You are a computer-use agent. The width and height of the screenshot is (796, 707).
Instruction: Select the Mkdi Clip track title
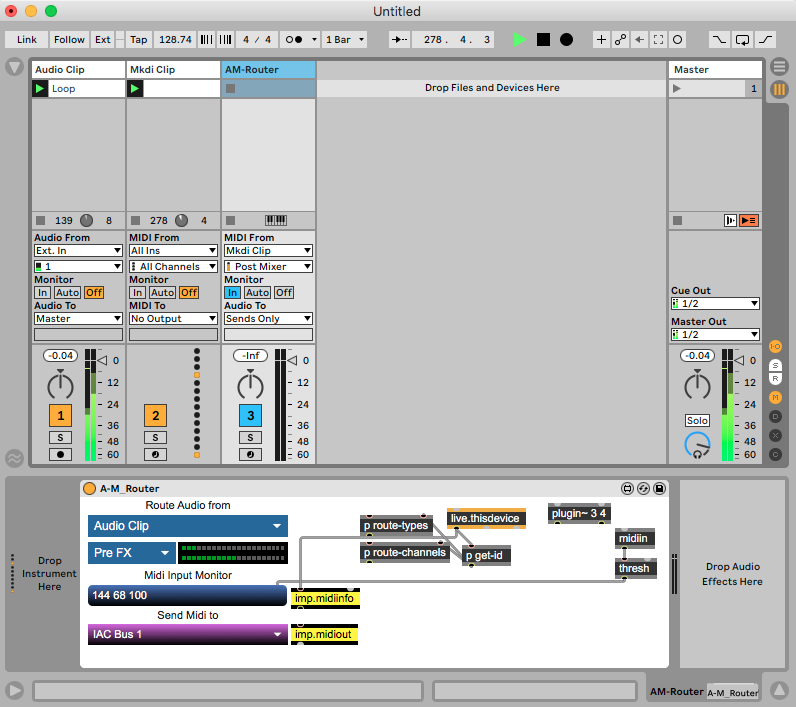pos(173,70)
